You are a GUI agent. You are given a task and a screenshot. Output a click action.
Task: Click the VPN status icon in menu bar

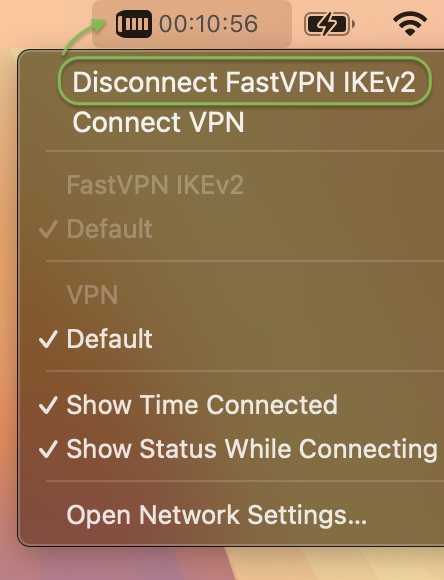point(134,24)
